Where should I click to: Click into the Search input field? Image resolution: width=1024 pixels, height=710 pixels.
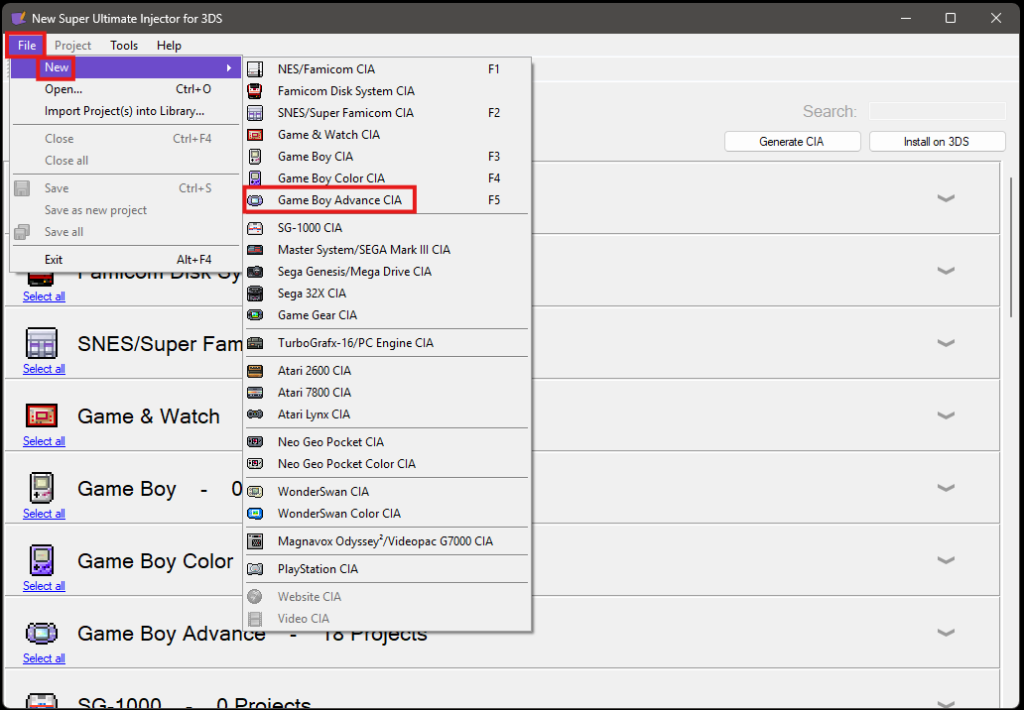point(937,111)
